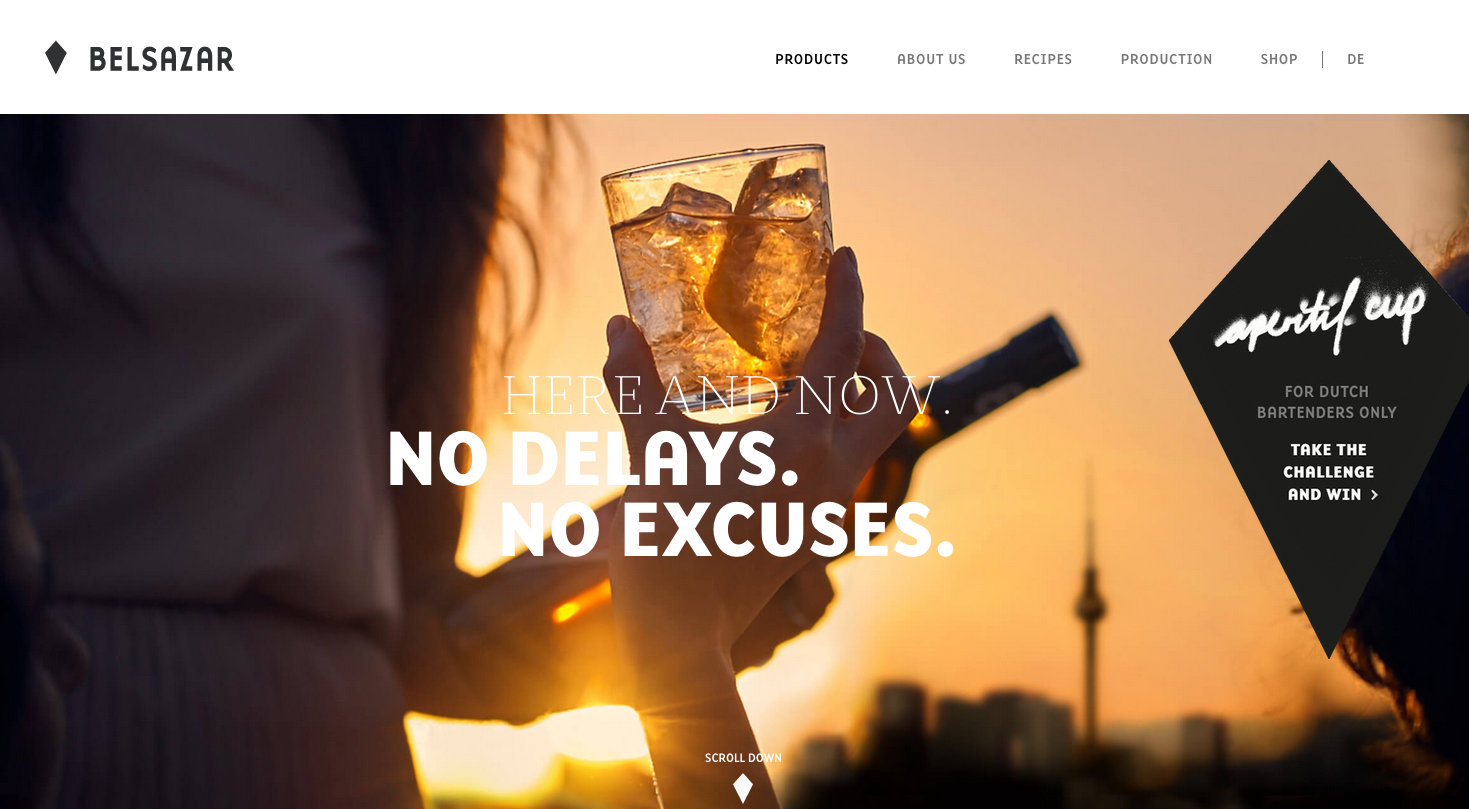1469x809 pixels.
Task: Click the Belsazar diamond logo icon
Action: 56,58
